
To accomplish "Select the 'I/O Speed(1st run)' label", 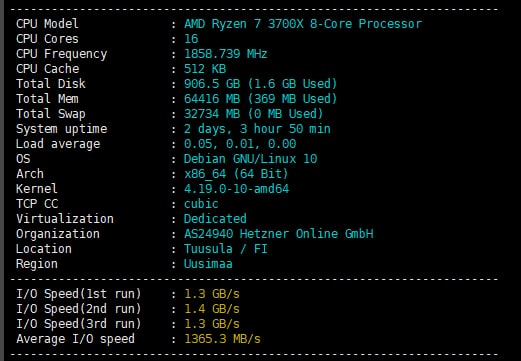I will pos(79,294).
